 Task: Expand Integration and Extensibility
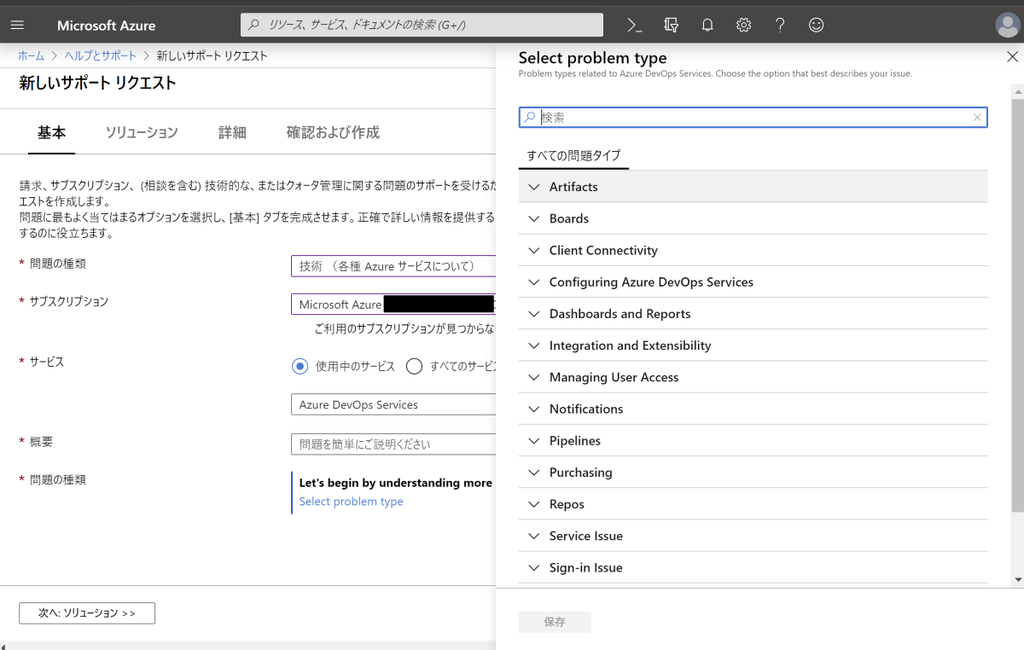(x=753, y=346)
